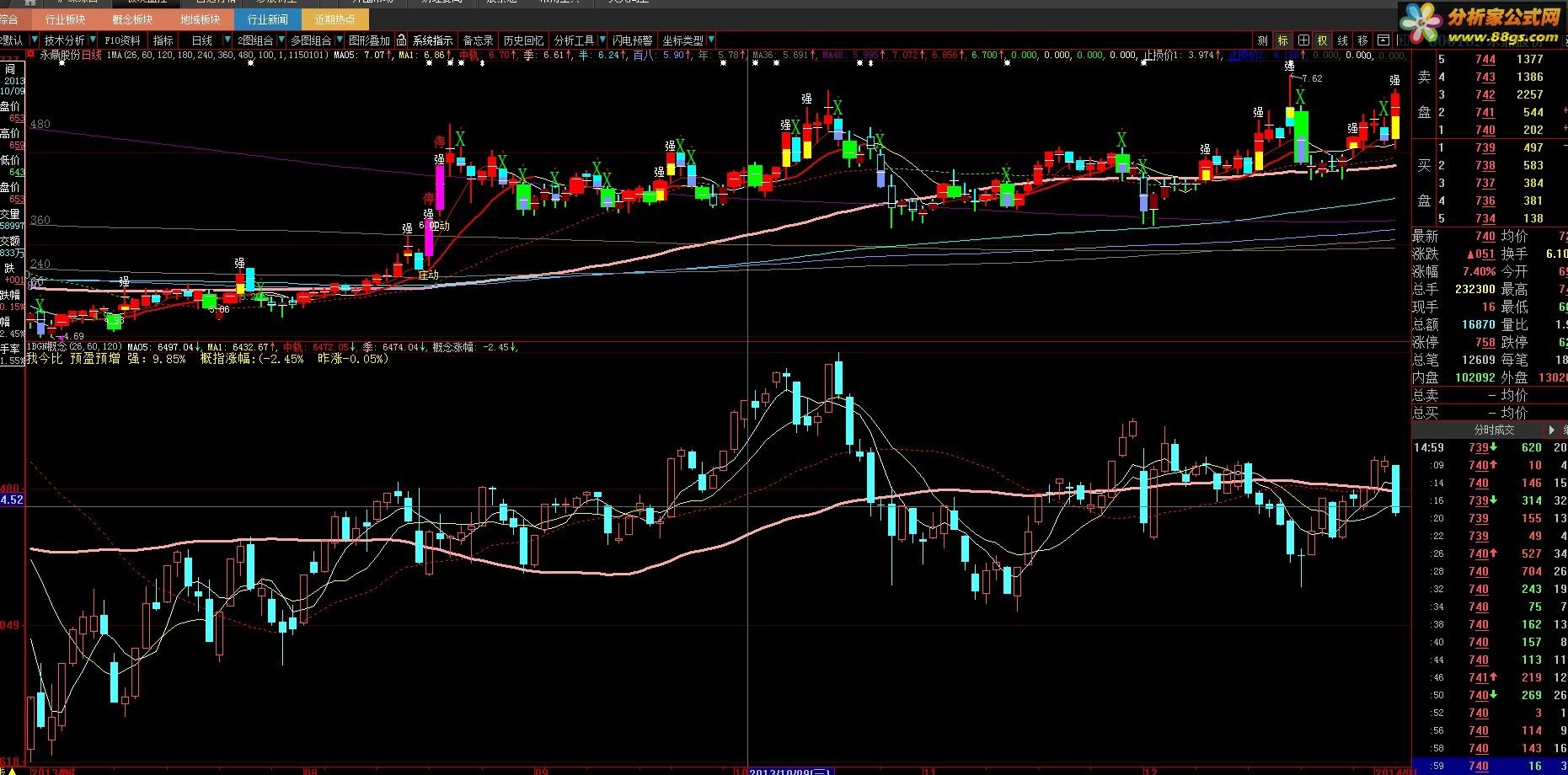Viewport: 1568px width, 775px height.
Task: Toggle the 权 ex-rights adjustment icon
Action: 1323,40
